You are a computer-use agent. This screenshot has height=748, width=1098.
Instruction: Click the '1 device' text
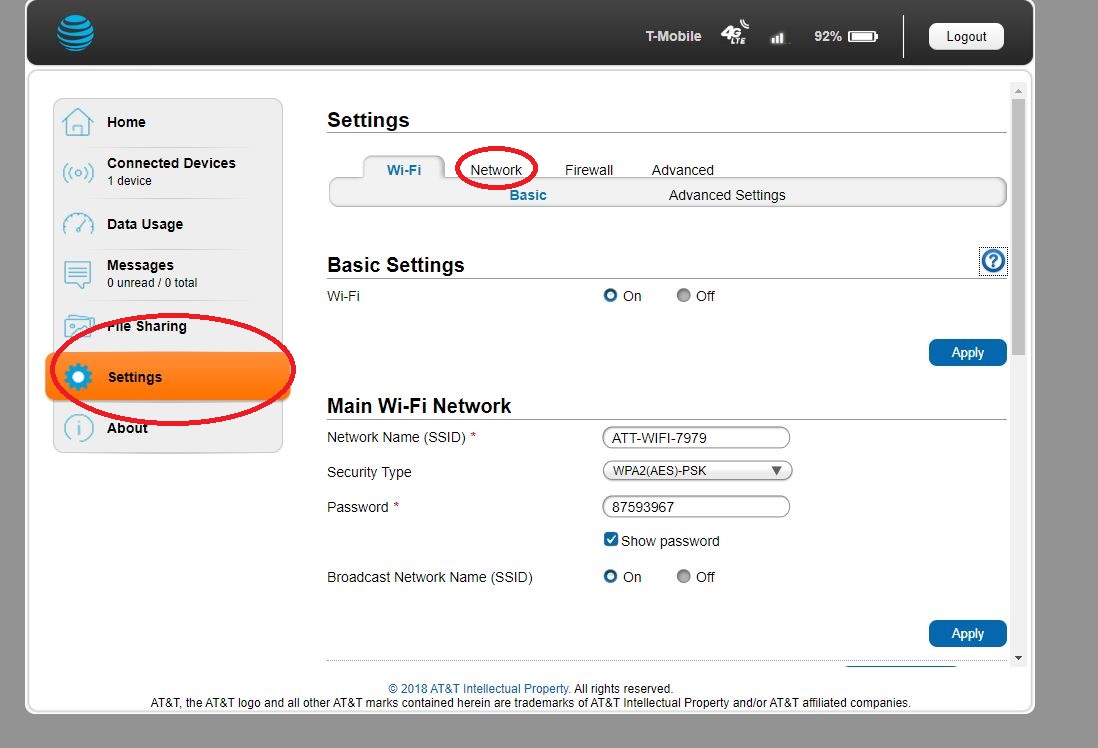(x=130, y=181)
